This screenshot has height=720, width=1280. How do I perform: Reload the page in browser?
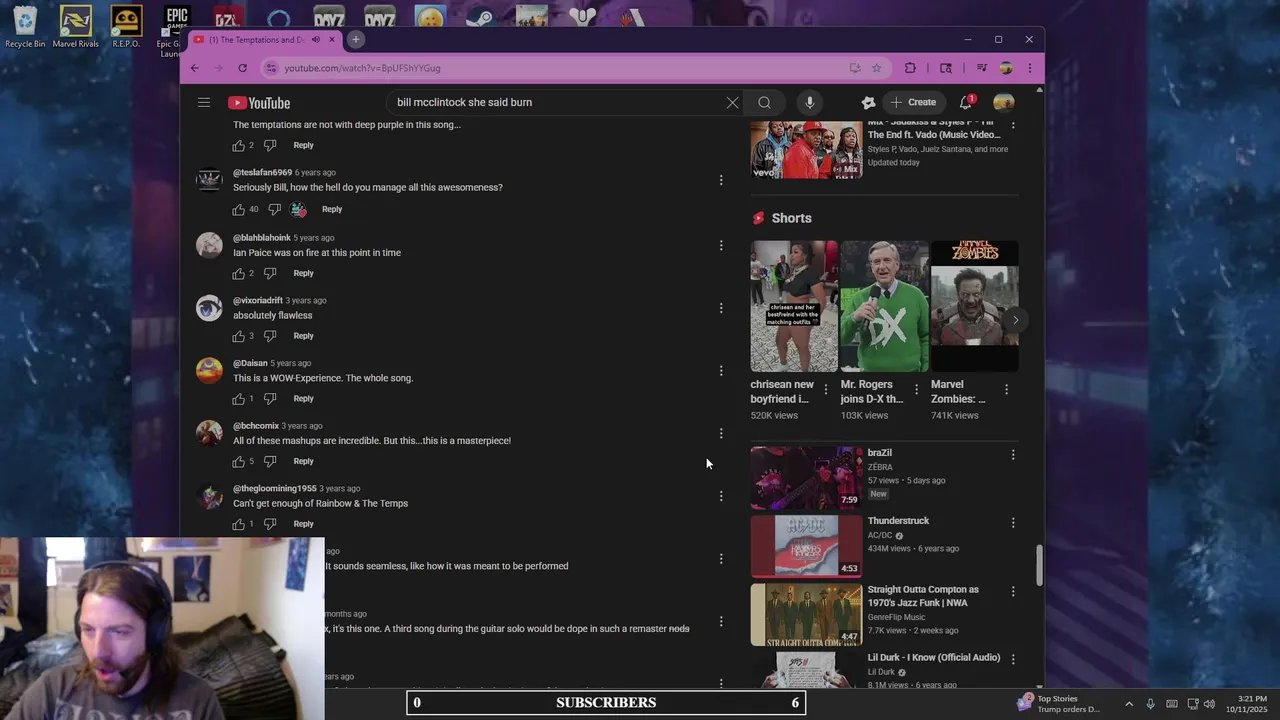click(x=242, y=68)
